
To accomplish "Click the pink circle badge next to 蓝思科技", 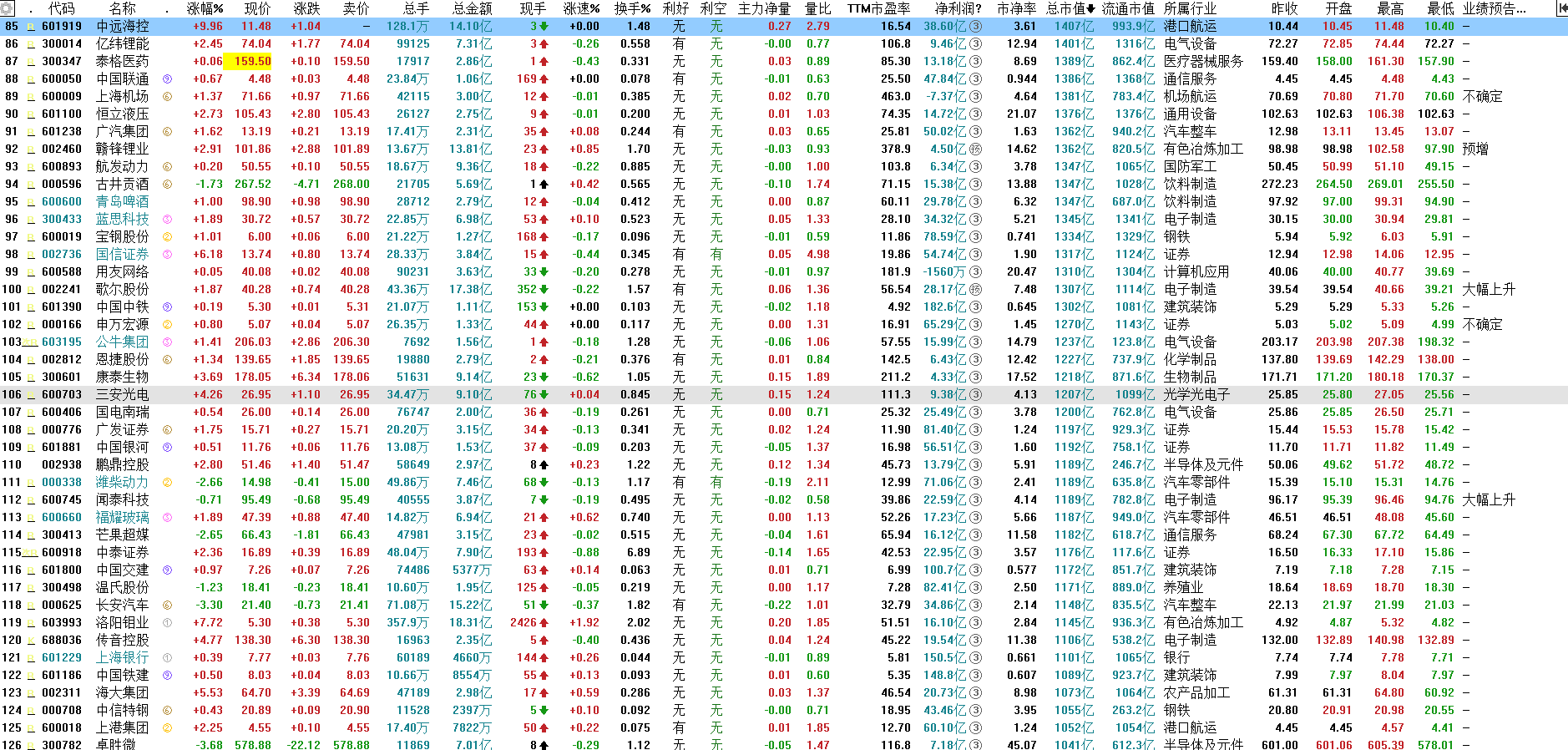I will pos(167,220).
